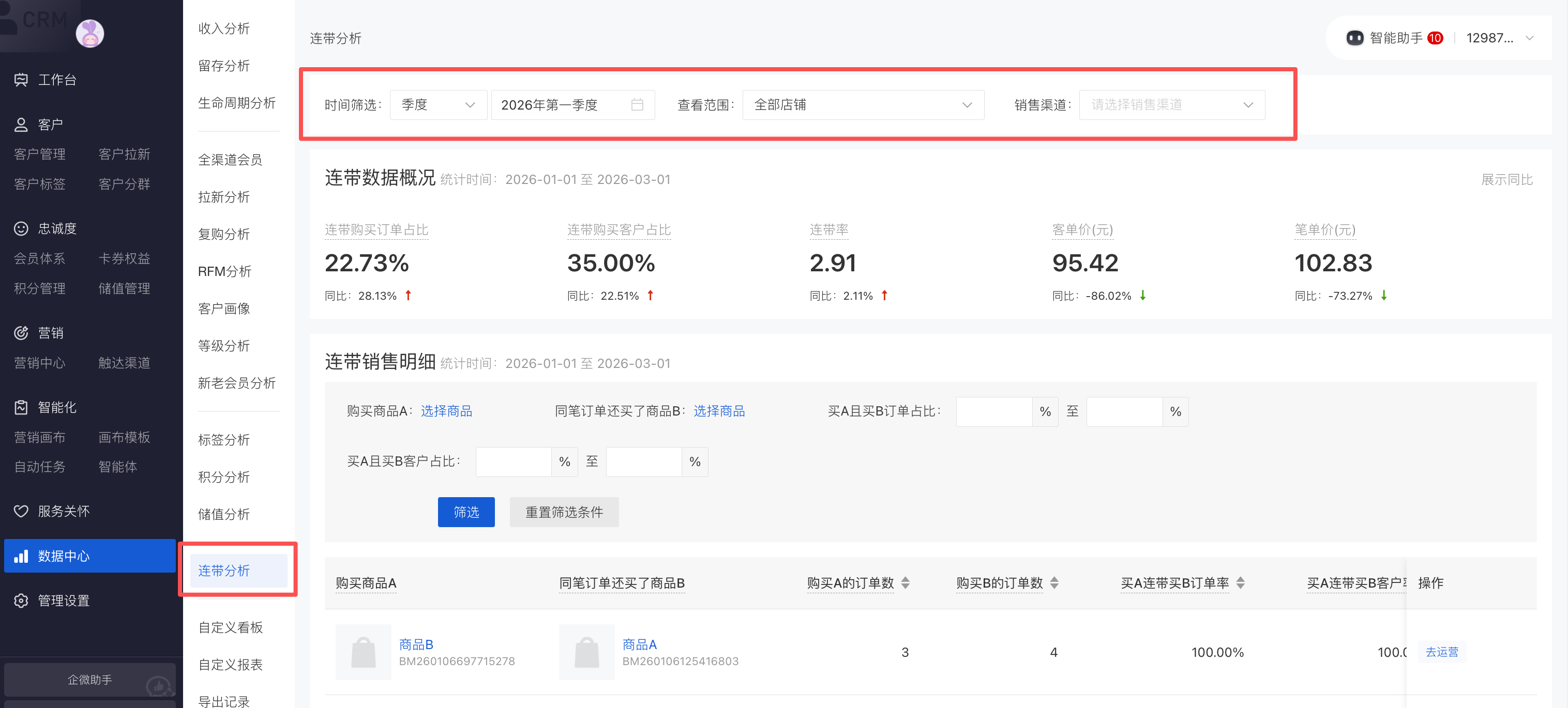Click the 客户 person icon

(x=21, y=125)
